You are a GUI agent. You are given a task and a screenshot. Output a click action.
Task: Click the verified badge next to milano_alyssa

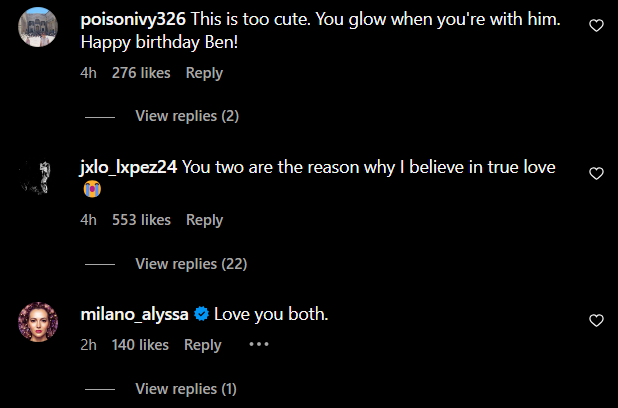tap(201, 314)
